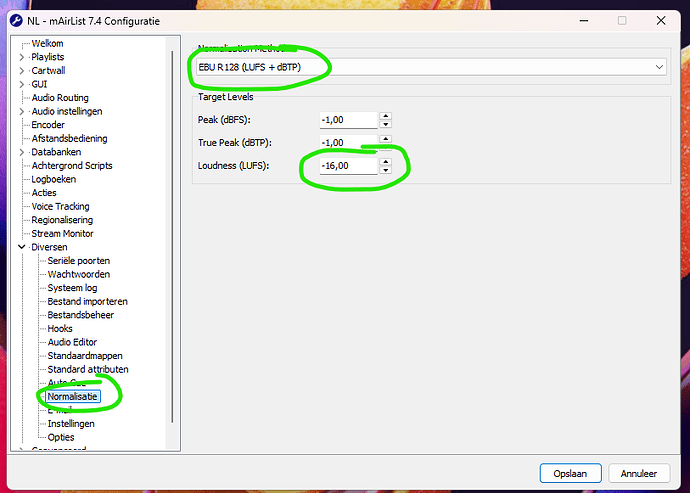The width and height of the screenshot is (690, 493).
Task: Open Seriële poorten settings
Action: (78, 261)
